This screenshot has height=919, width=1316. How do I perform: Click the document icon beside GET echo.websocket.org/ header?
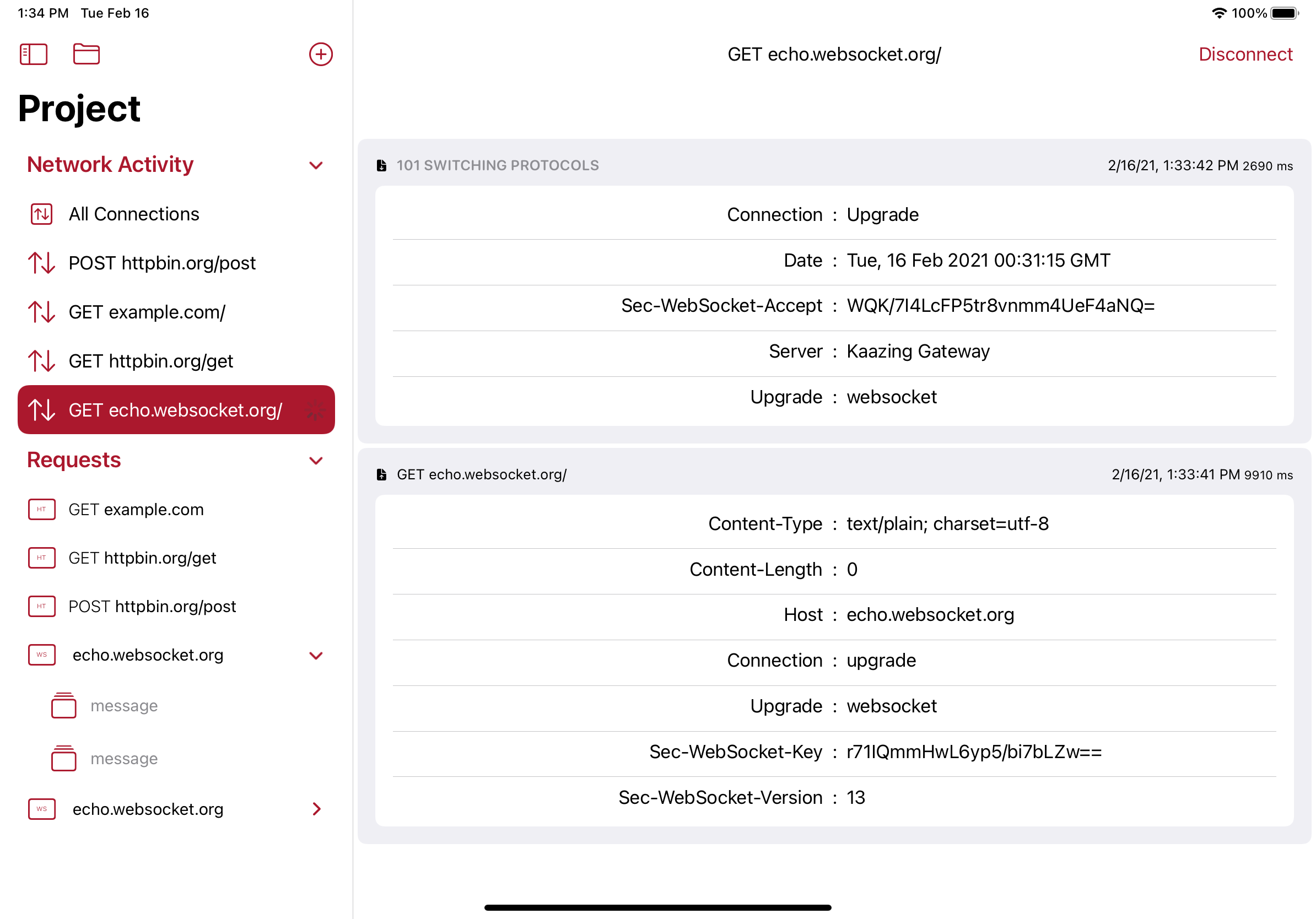pos(382,474)
